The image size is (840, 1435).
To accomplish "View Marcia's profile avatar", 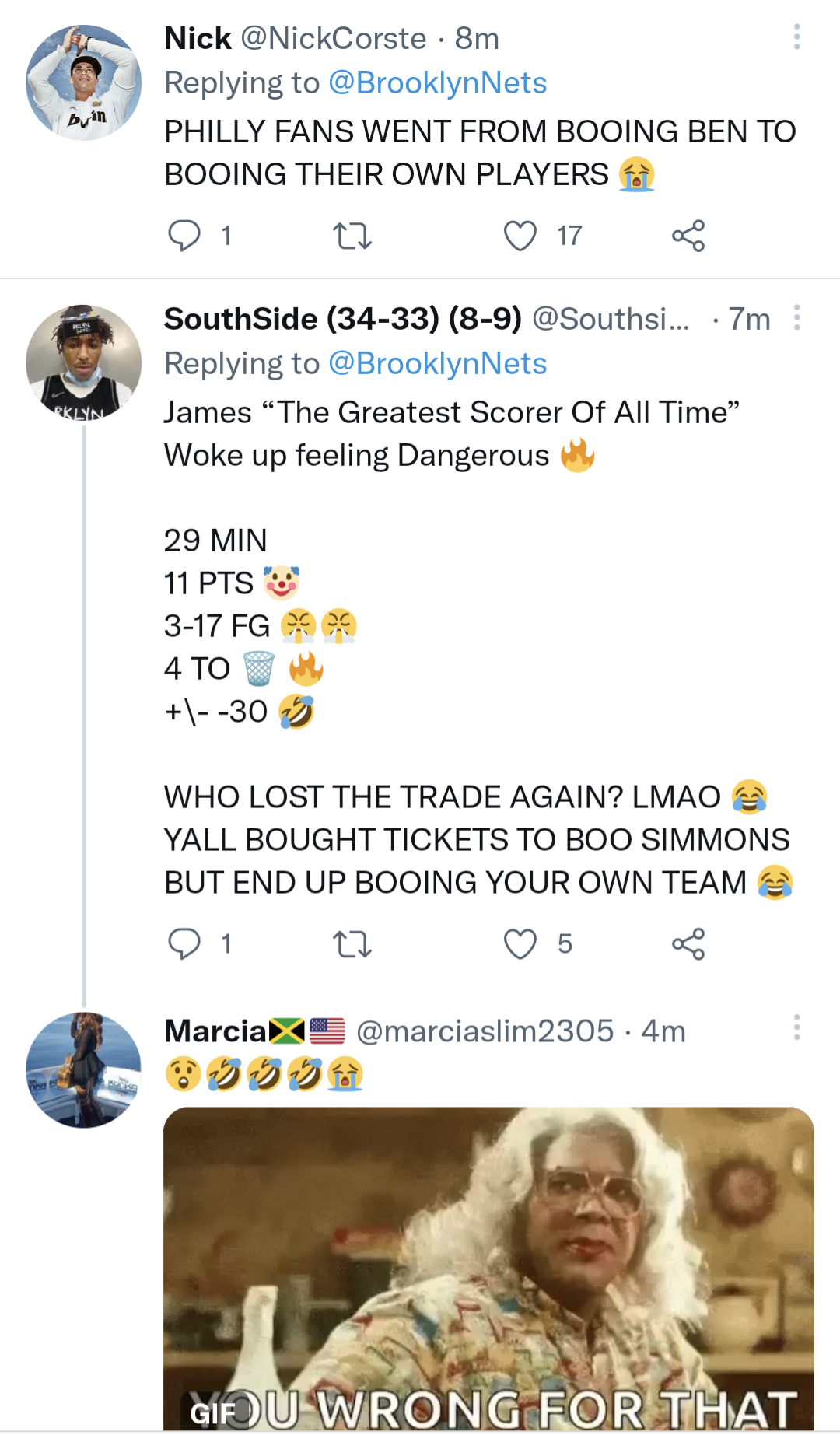I will point(84,1070).
